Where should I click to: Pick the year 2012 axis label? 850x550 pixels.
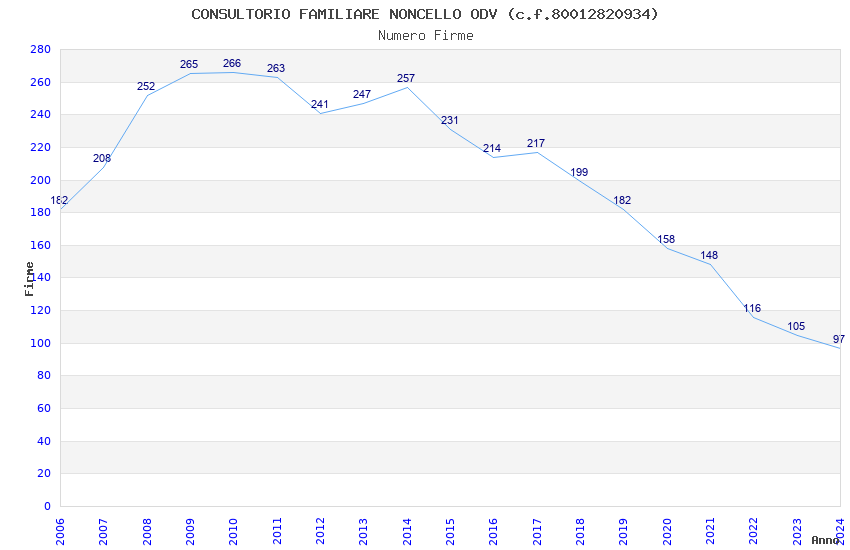[x=320, y=531]
